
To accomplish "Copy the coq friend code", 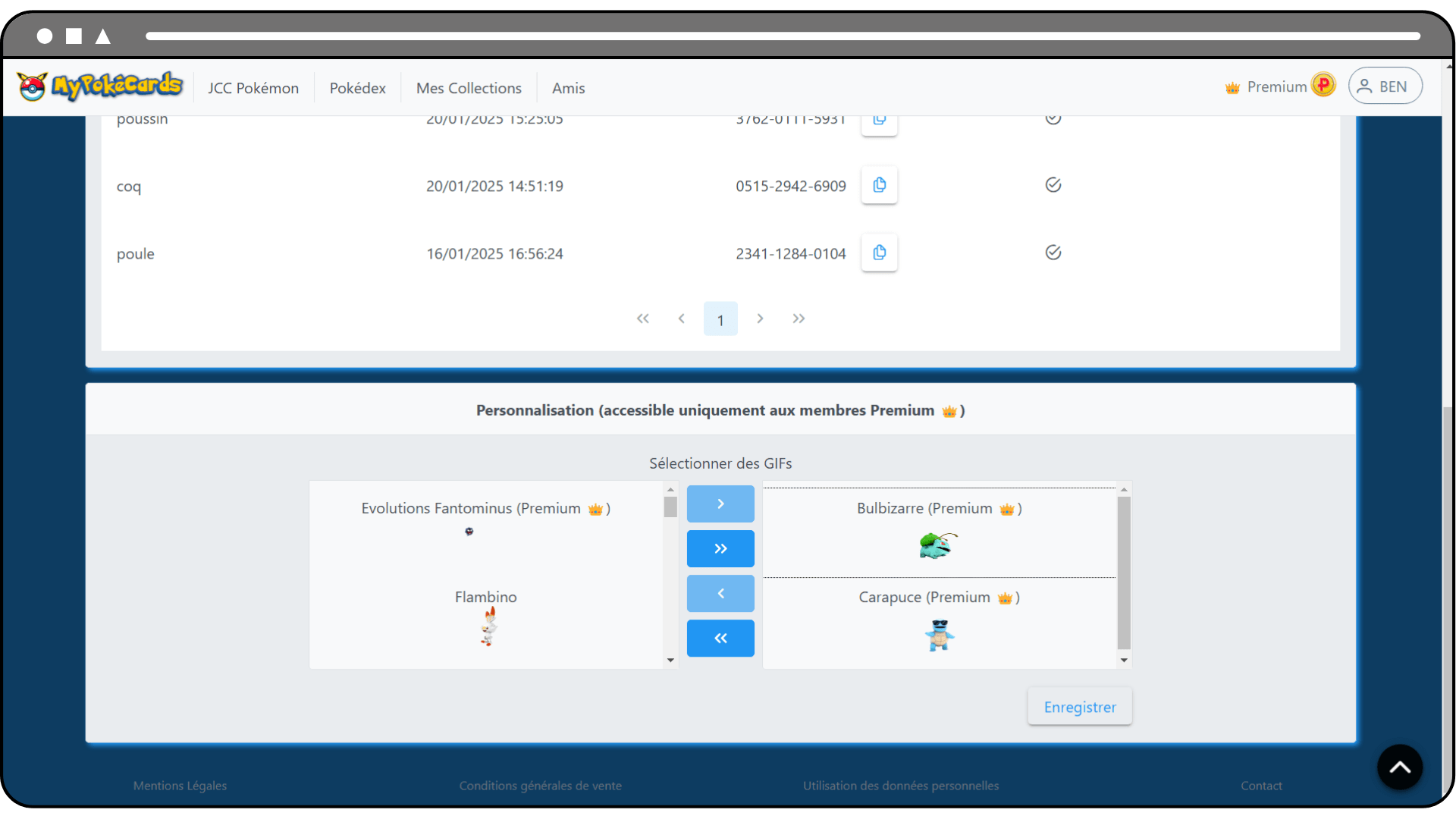I will [879, 185].
